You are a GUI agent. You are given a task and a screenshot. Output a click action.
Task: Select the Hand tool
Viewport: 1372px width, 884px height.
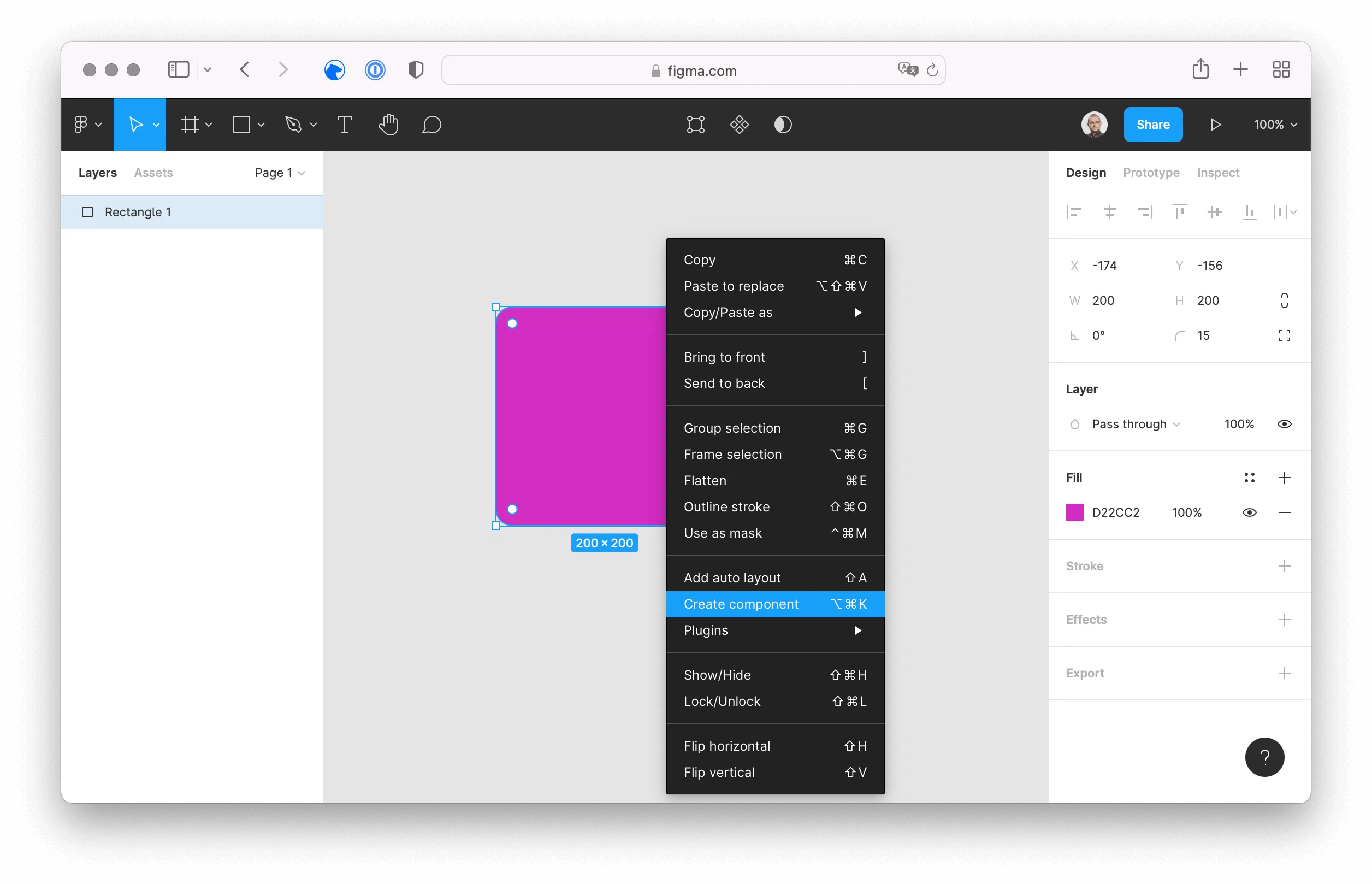(388, 125)
